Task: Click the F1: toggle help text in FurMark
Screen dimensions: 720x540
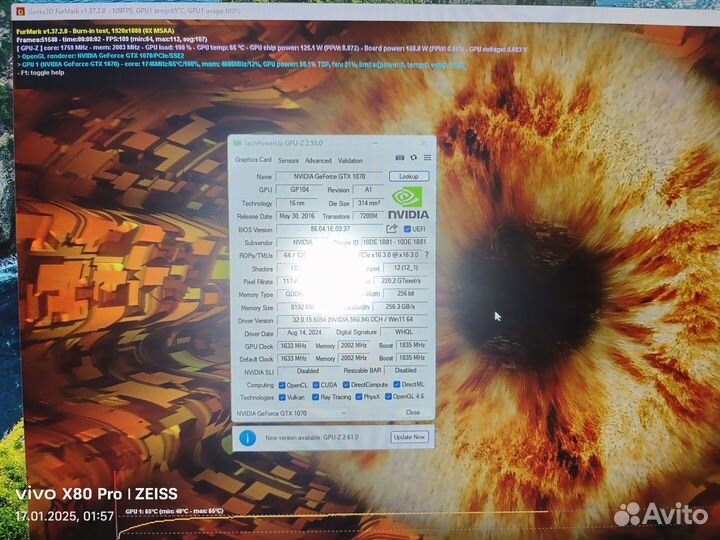Action: tap(41, 73)
